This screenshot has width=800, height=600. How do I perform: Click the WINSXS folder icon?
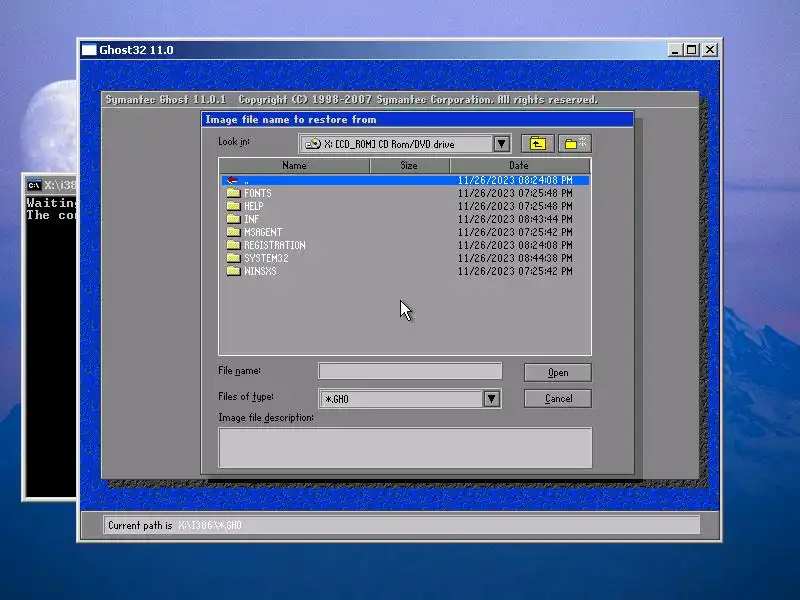click(233, 270)
